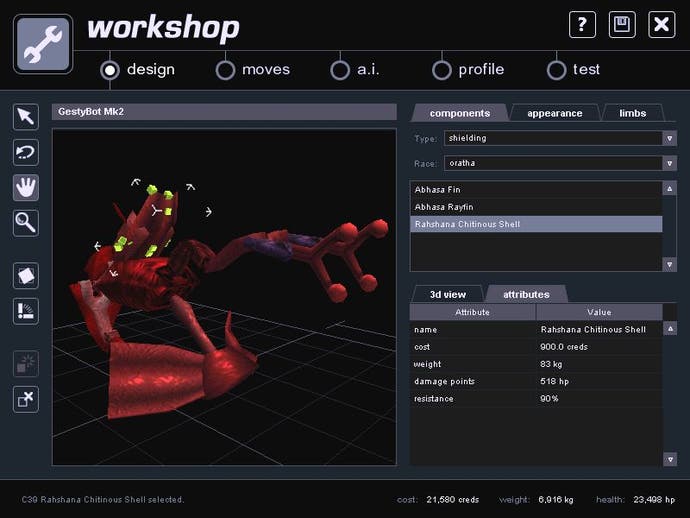Select the design radio button
Screen dimensions: 690x518
point(110,70)
